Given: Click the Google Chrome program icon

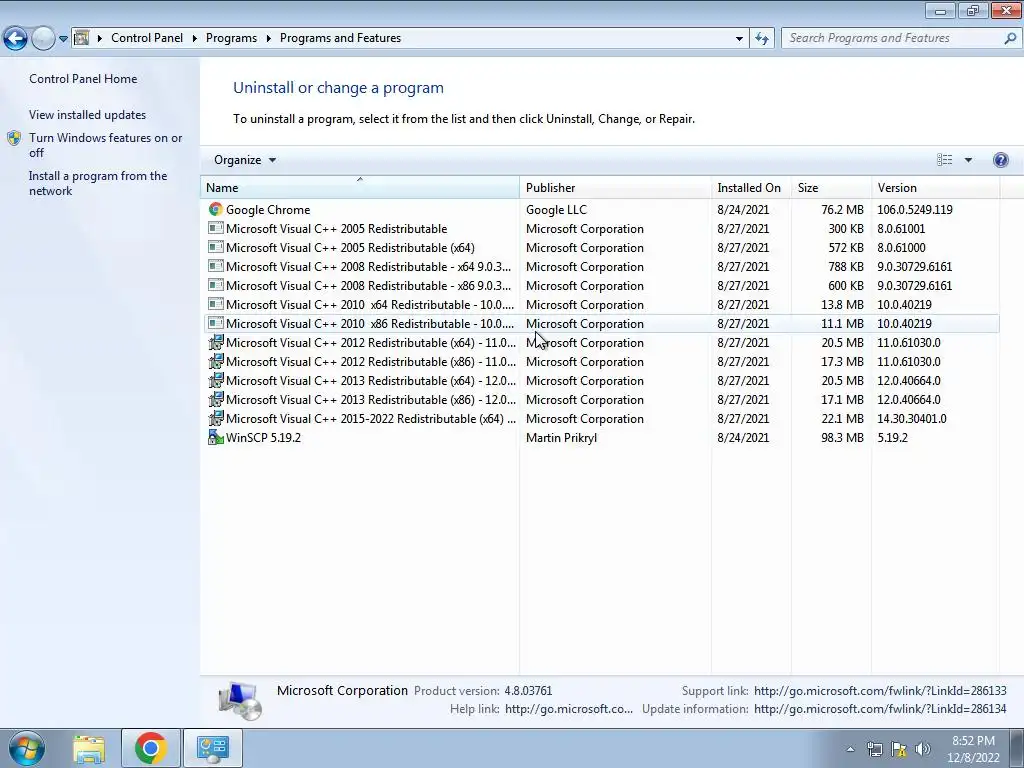Looking at the screenshot, I should click(216, 209).
